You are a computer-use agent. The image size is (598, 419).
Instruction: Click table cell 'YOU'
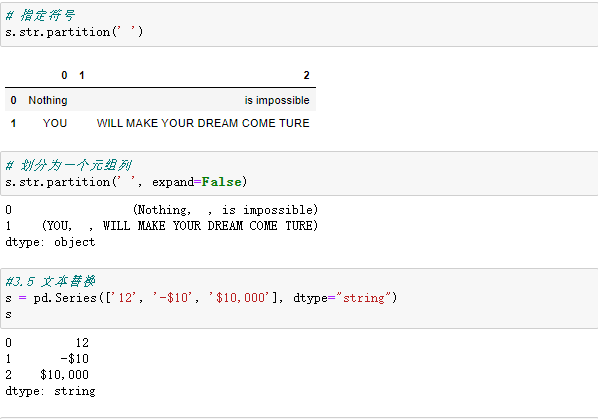tap(55, 123)
